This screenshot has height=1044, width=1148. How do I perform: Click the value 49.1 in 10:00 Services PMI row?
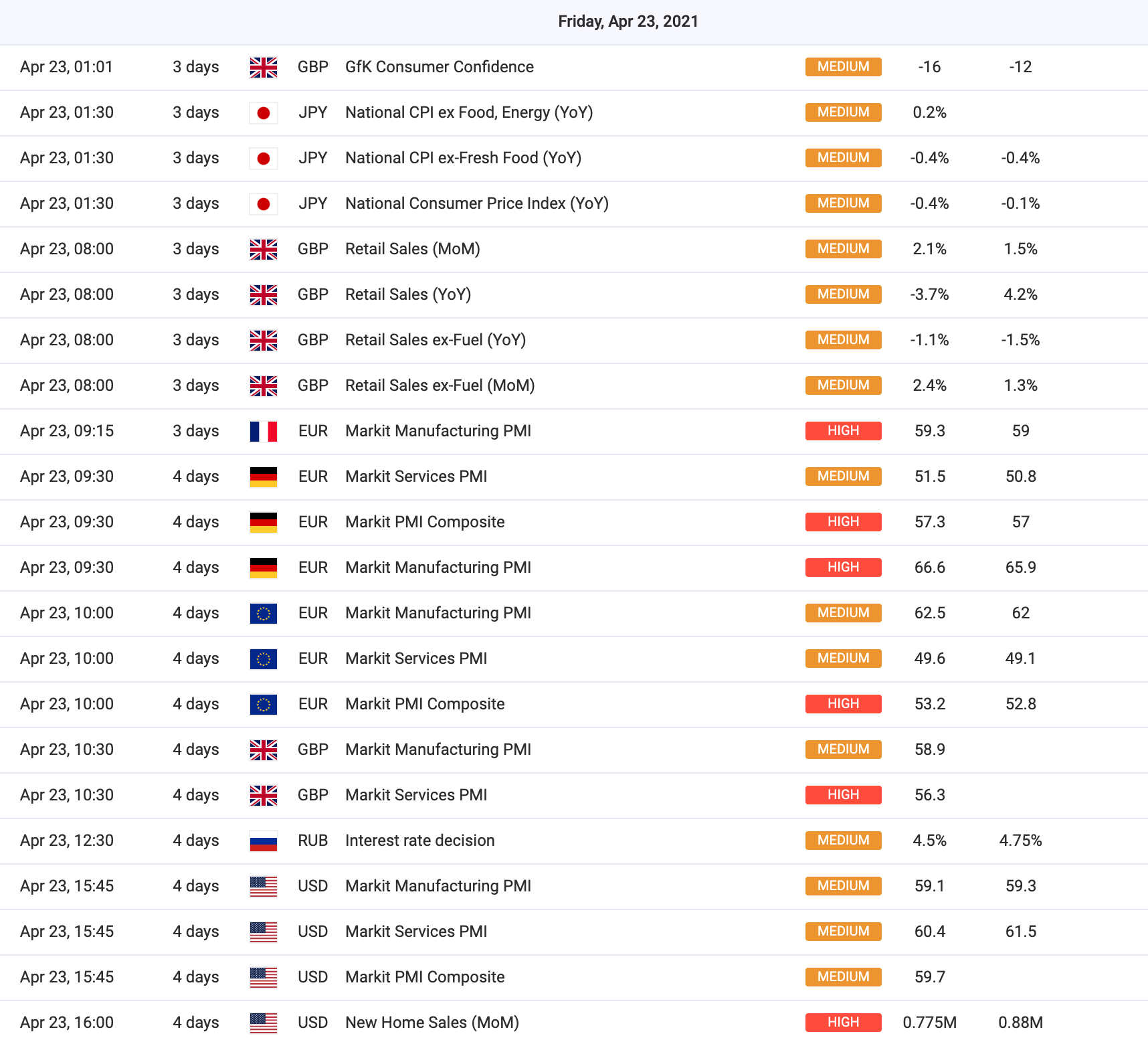[1020, 659]
